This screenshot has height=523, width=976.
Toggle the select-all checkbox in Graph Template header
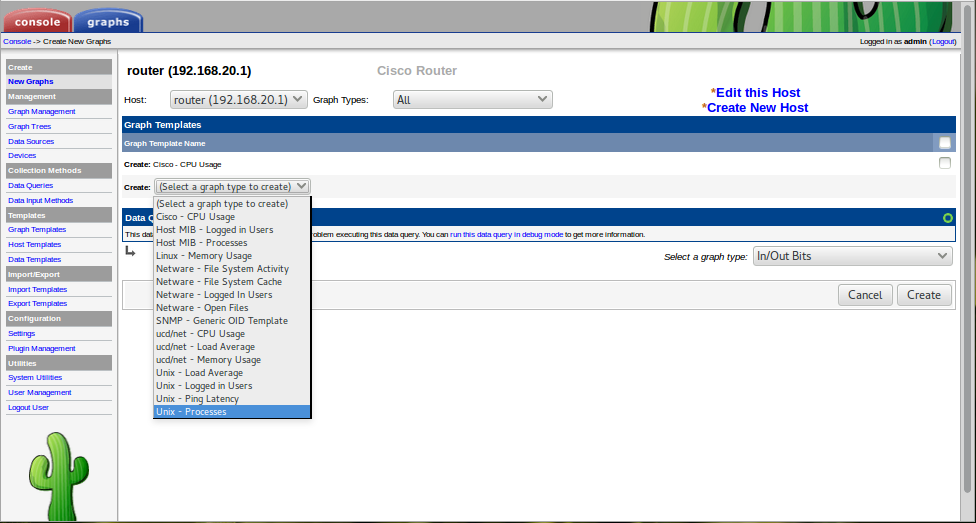944,143
